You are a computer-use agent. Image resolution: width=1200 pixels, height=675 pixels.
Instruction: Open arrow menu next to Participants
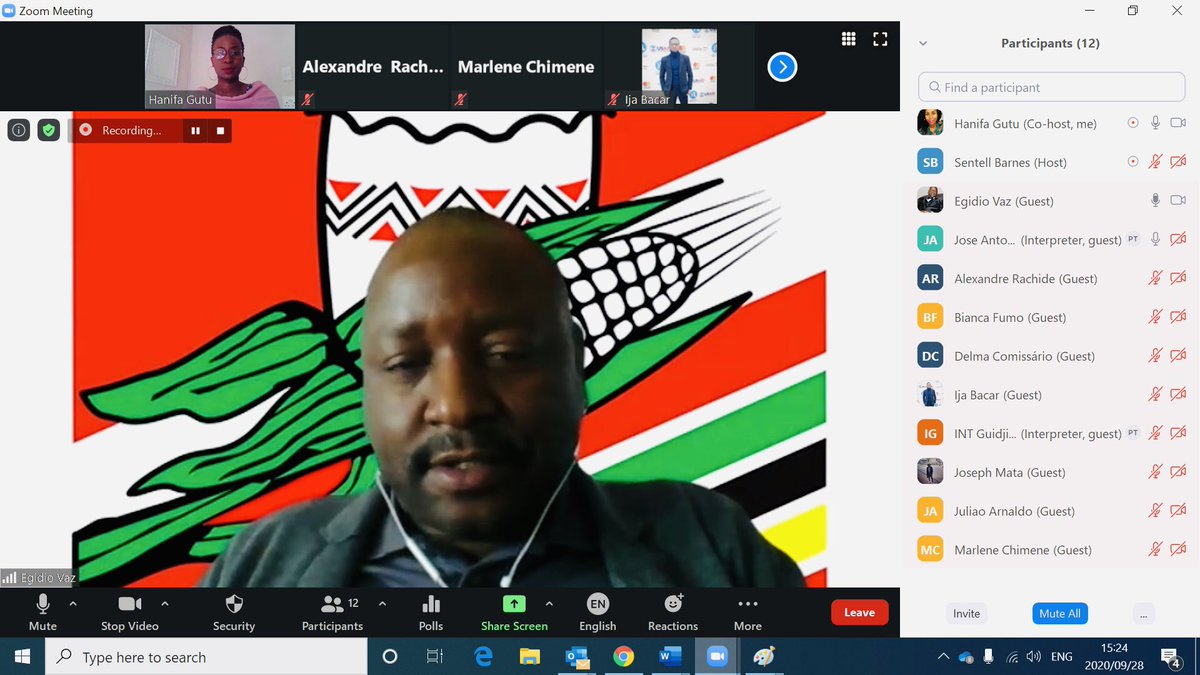coord(382,604)
